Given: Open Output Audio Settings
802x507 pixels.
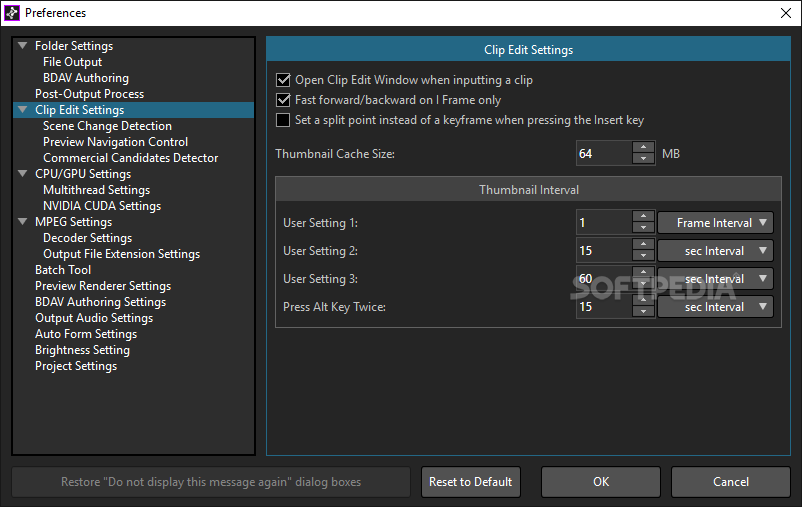Looking at the screenshot, I should pos(94,318).
